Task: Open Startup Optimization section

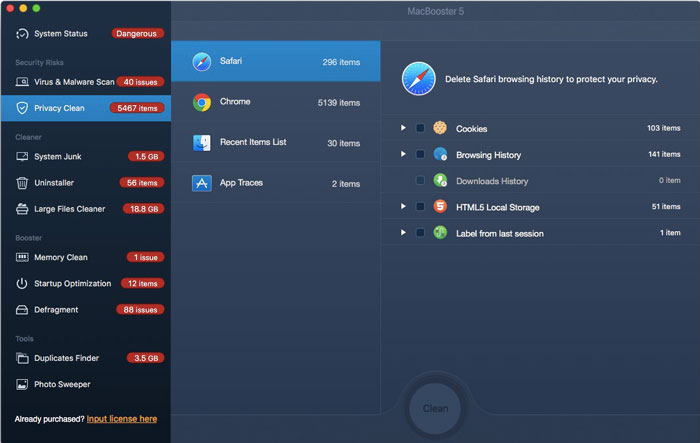Action: [x=86, y=284]
